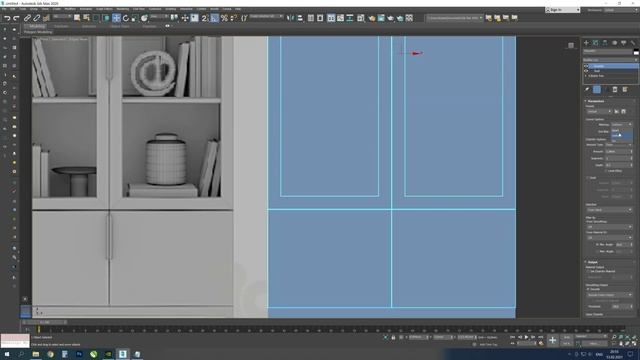640x360 pixels.
Task: Click the Go to End playback button
Action: click(x=540, y=337)
